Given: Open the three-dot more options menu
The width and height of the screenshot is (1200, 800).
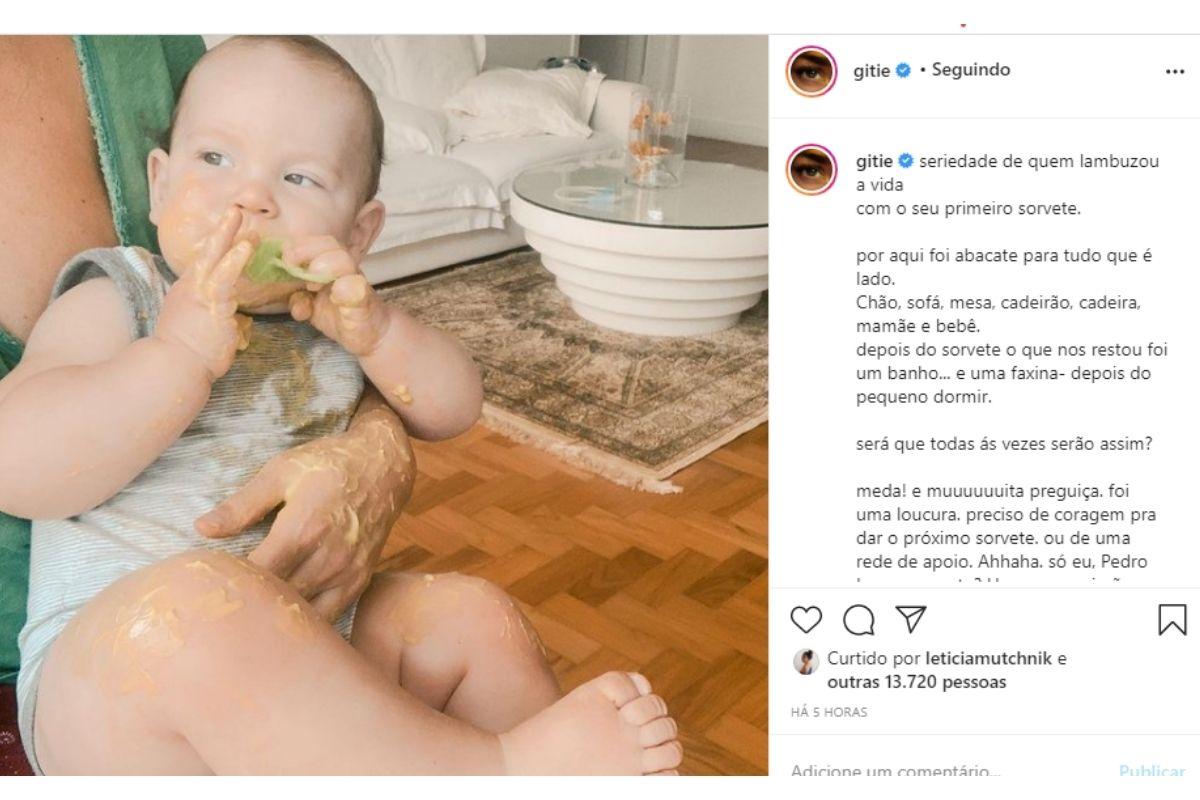Looking at the screenshot, I should [x=1175, y=72].
